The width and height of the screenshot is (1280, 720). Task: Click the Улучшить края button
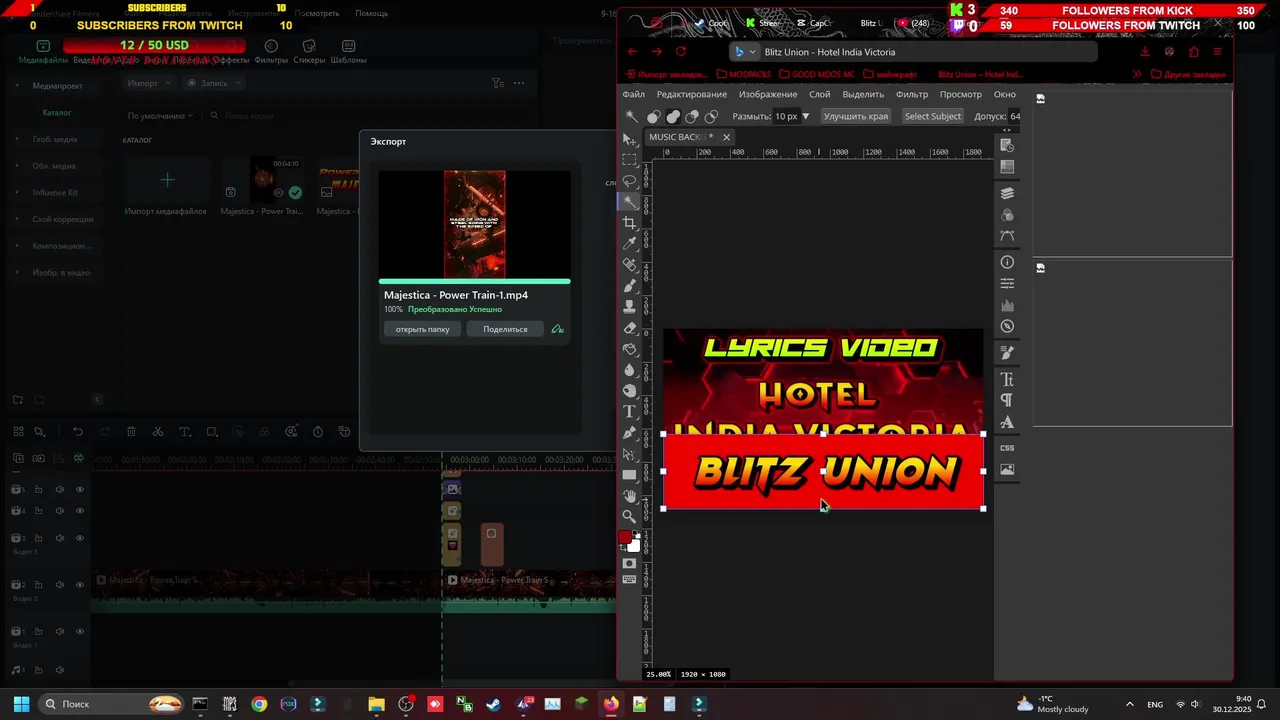[x=856, y=116]
